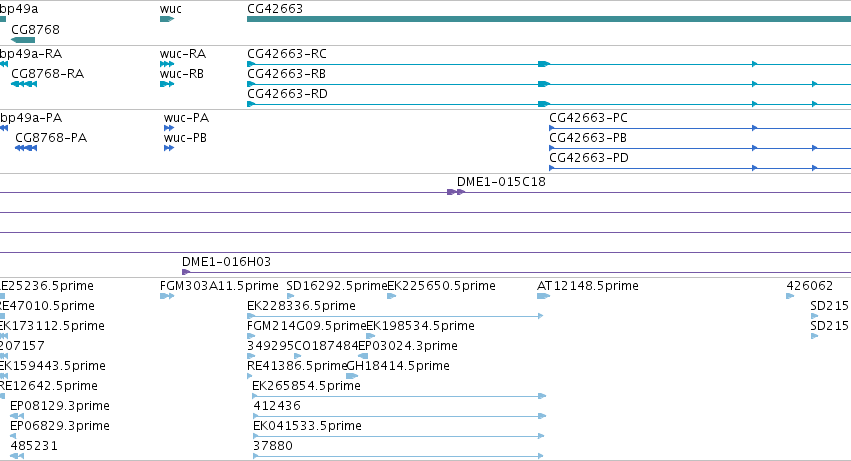This screenshot has height=461, width=851.
Task: Select the FGM303A11.5prime EST glyph
Action: [167, 296]
